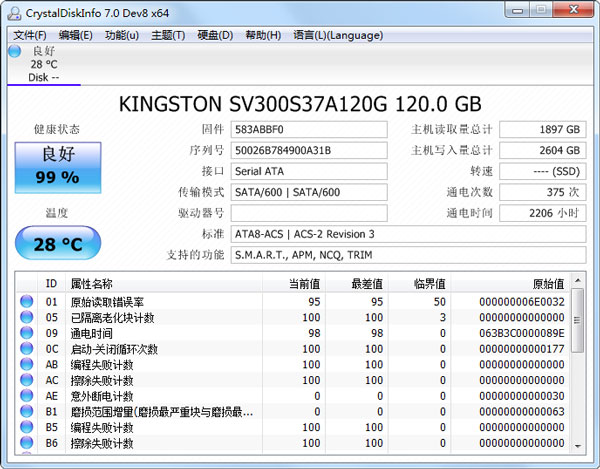Open the 编辑(E) menu
The image size is (600, 469).
point(75,35)
